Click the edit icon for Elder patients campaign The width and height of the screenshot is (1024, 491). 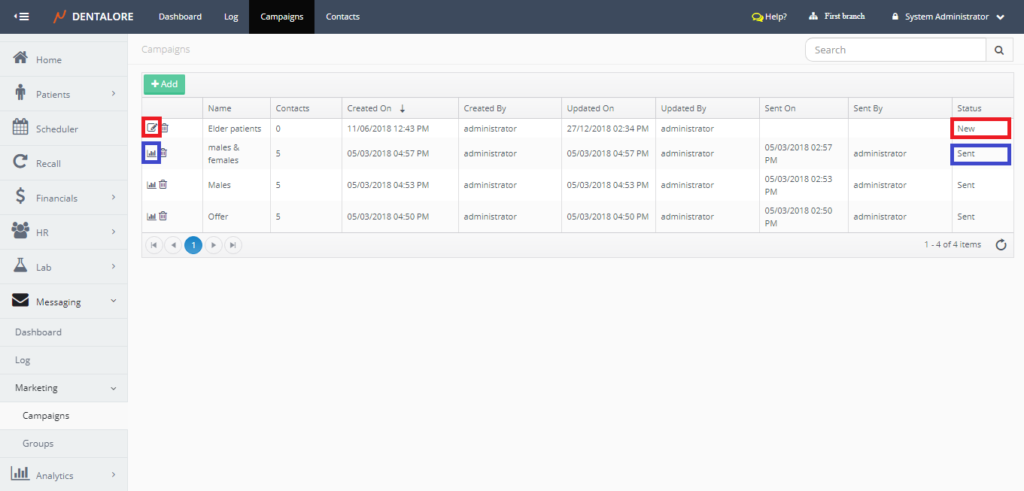pos(151,128)
